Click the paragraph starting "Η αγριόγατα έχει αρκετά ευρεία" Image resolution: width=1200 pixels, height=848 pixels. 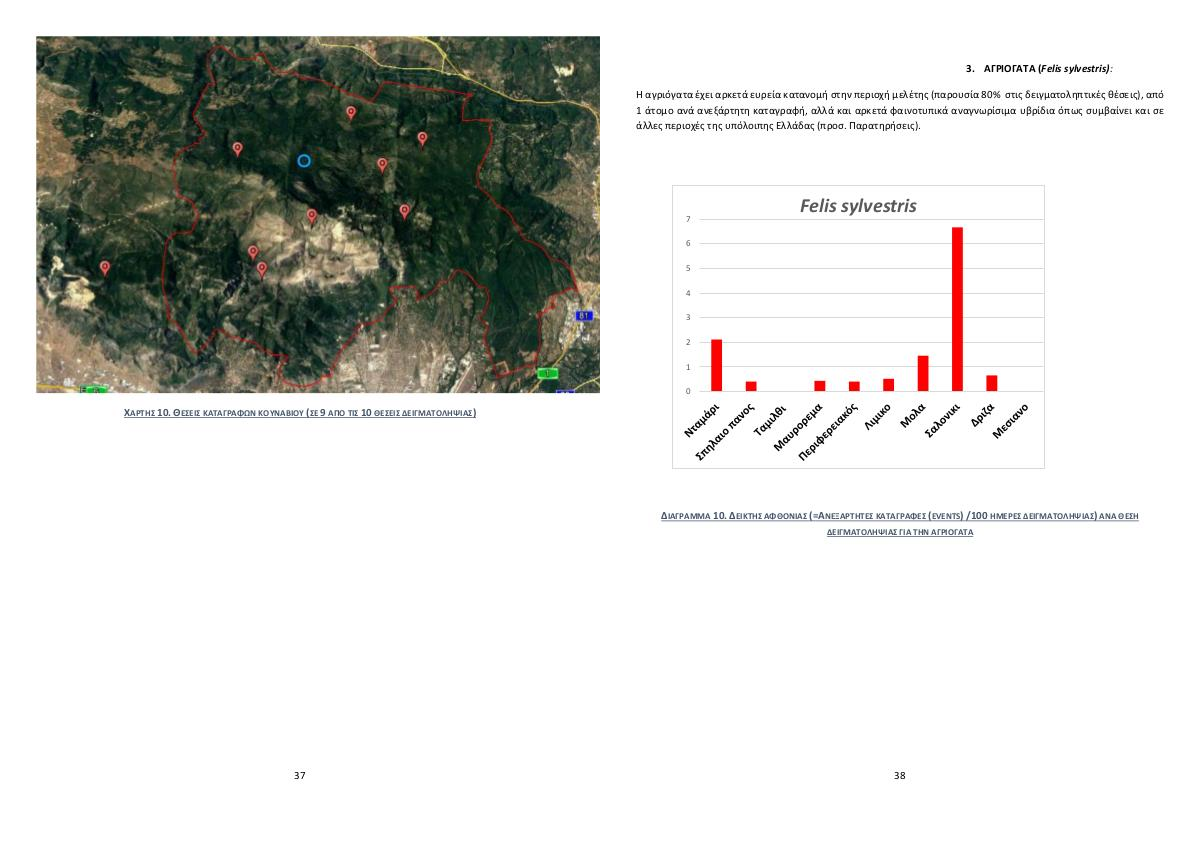point(900,110)
